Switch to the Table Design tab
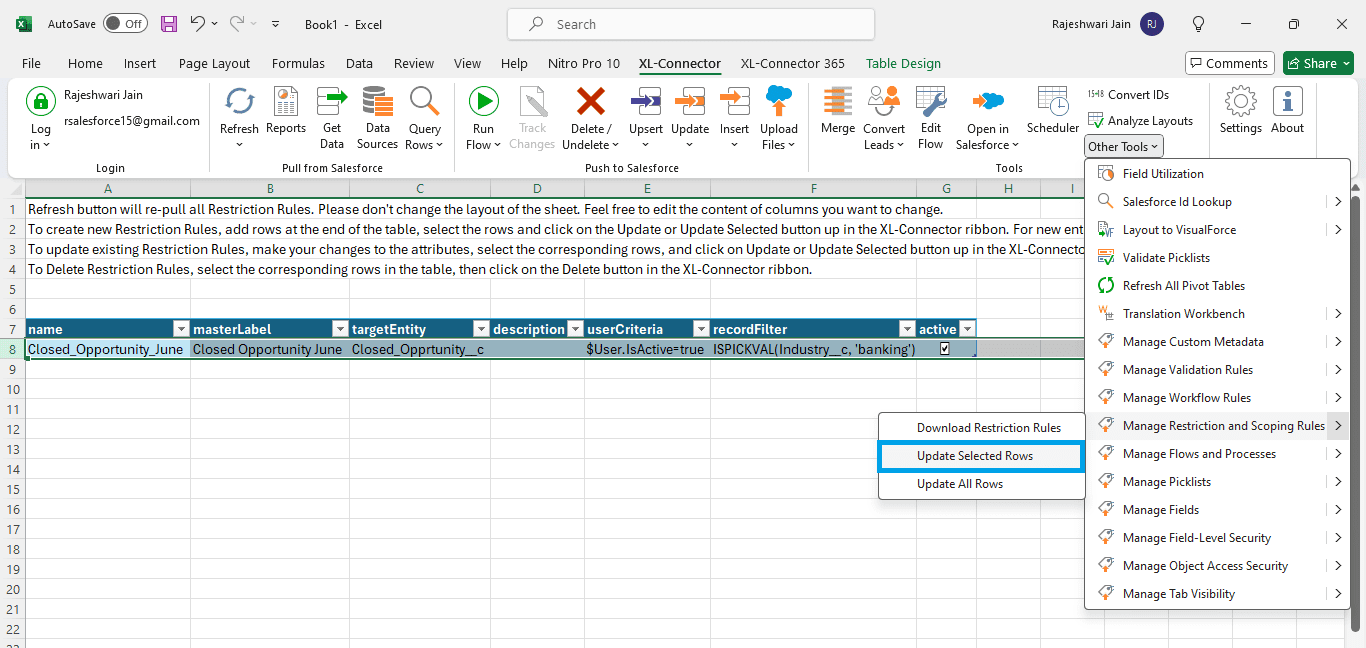This screenshot has height=648, width=1366. [x=903, y=63]
